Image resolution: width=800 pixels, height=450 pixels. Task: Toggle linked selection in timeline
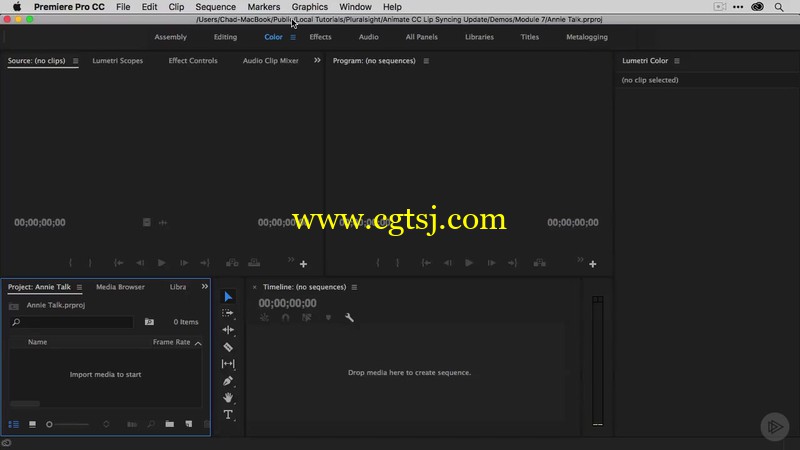(307, 317)
